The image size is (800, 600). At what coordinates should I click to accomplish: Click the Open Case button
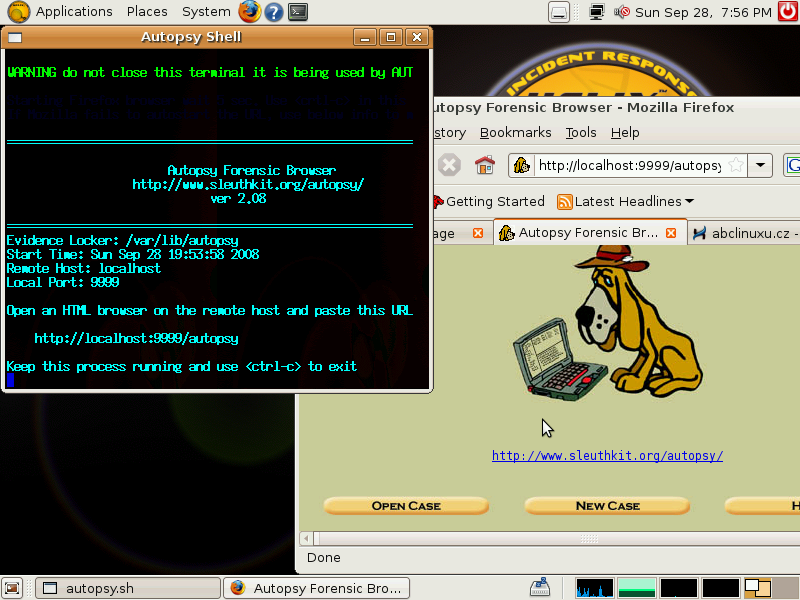click(406, 506)
